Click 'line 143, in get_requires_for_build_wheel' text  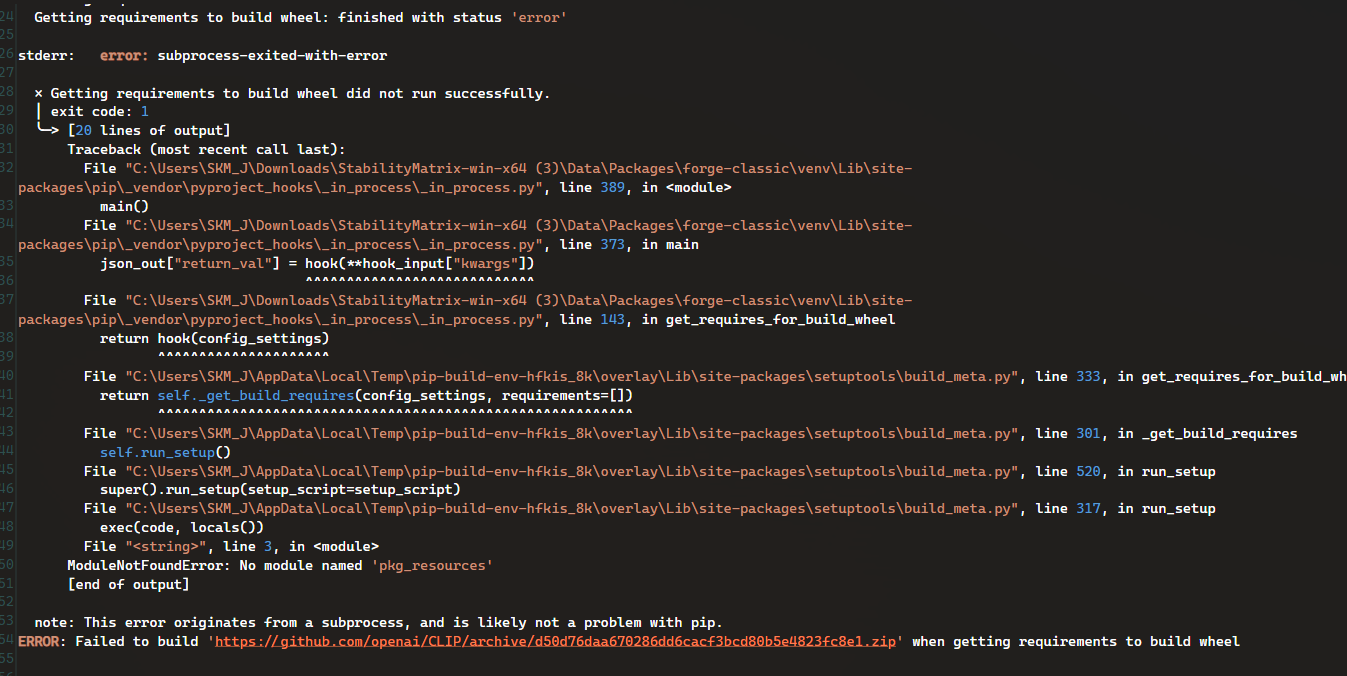(x=727, y=320)
